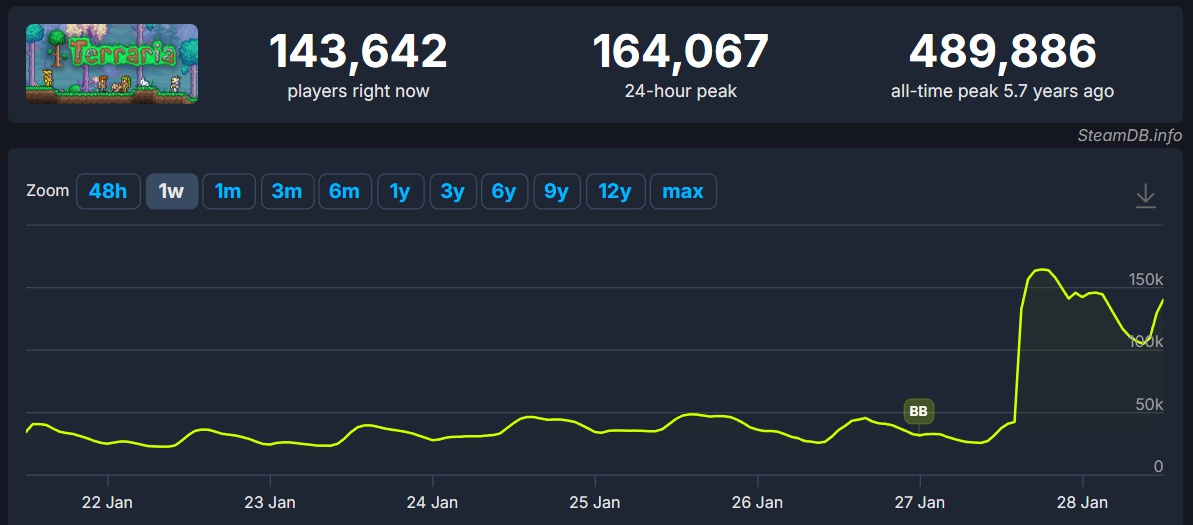Set the zoom to 3m
This screenshot has height=525, width=1193.
pyautogui.click(x=287, y=191)
